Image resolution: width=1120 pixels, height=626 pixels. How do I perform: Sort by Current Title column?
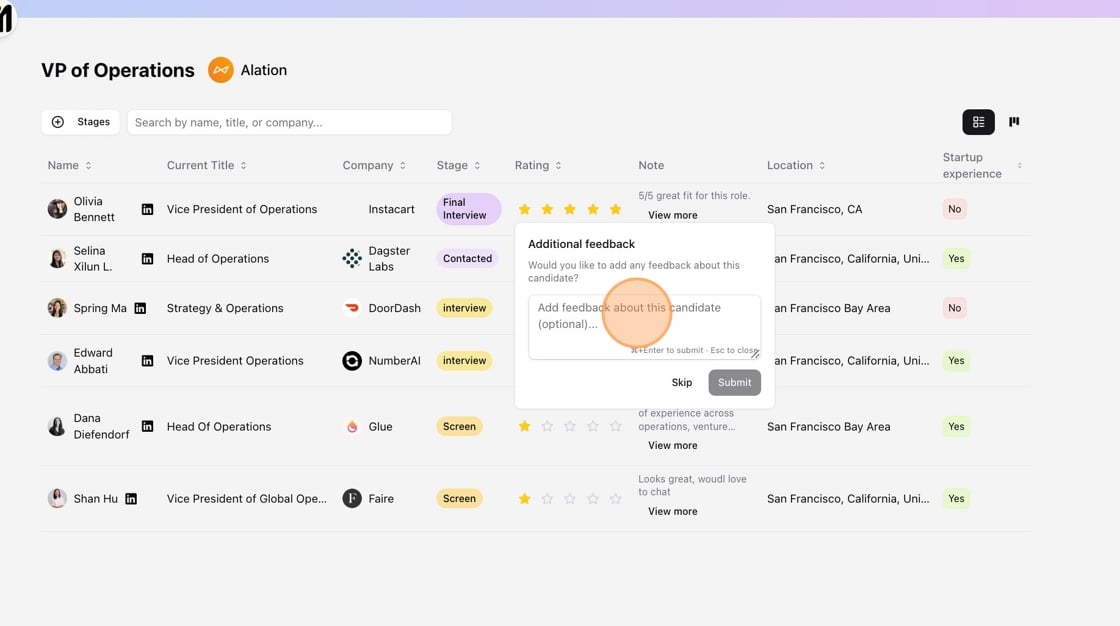coord(206,165)
